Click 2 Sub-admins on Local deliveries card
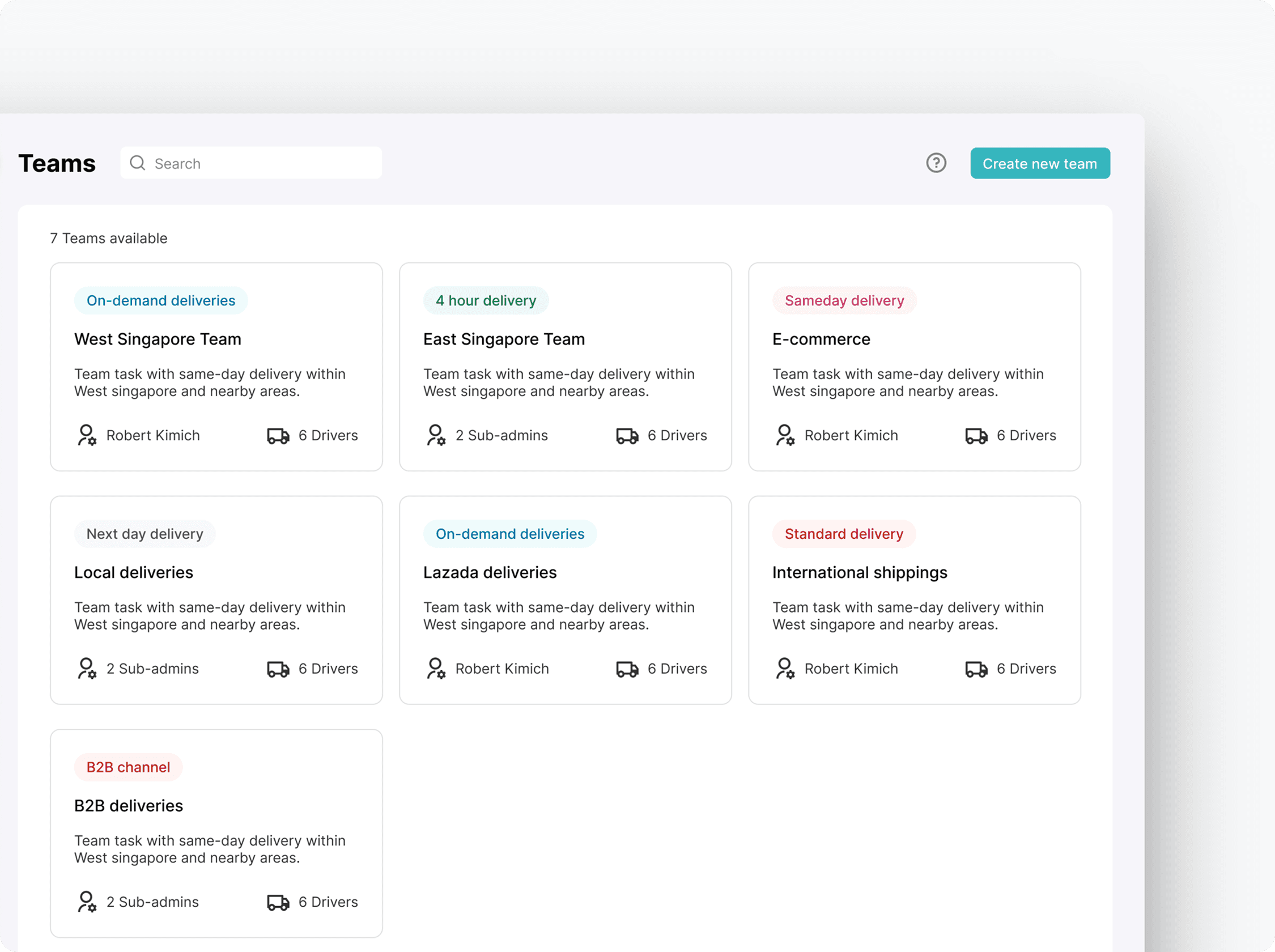The height and width of the screenshot is (952, 1275). [152, 669]
